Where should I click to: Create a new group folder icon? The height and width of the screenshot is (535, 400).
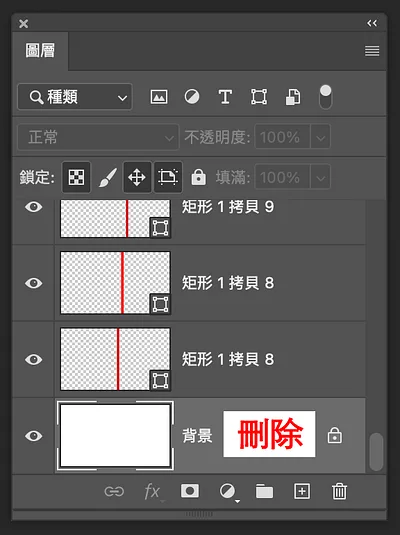click(x=264, y=491)
